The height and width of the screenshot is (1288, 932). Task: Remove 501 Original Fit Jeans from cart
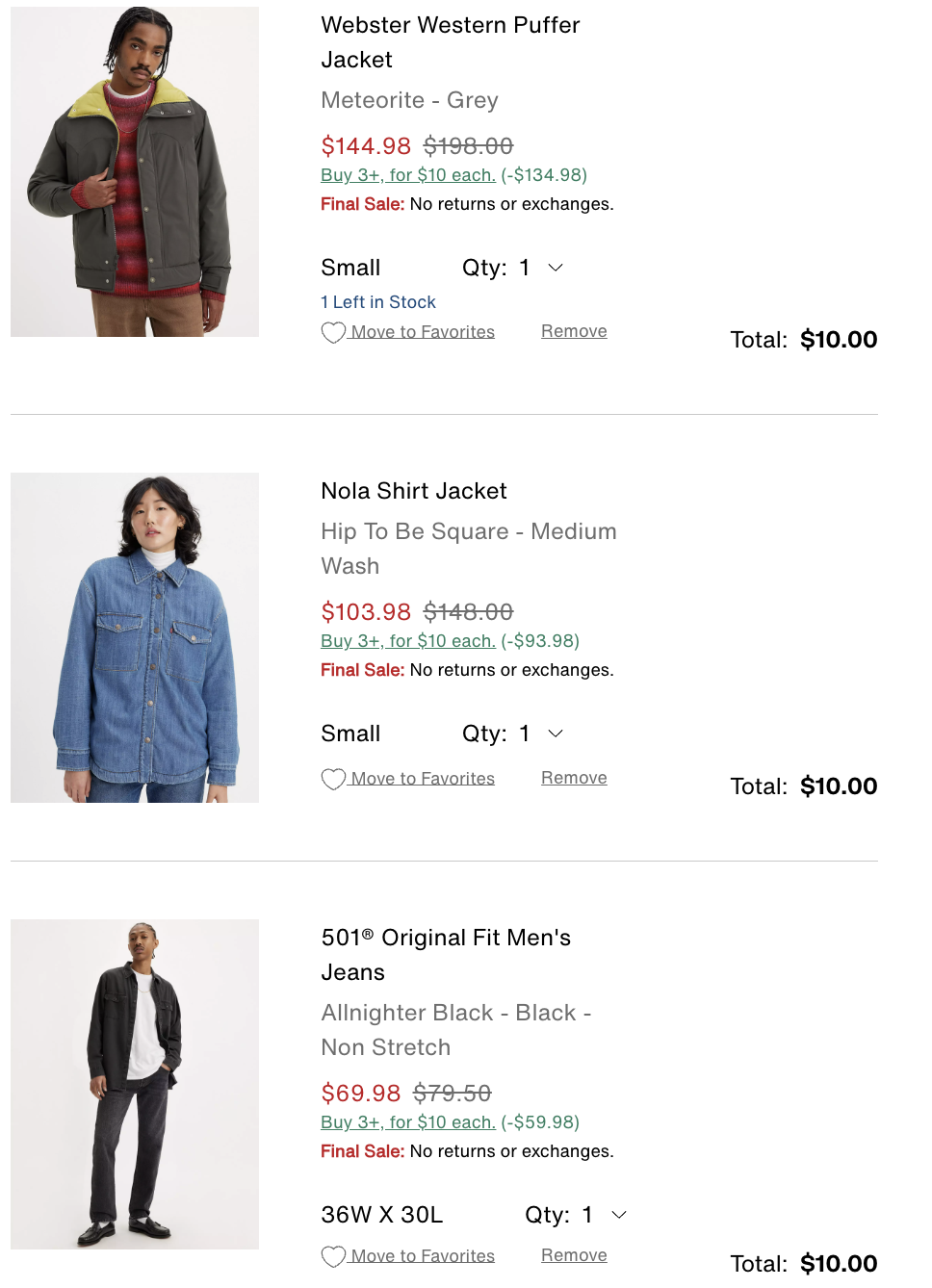click(574, 1255)
